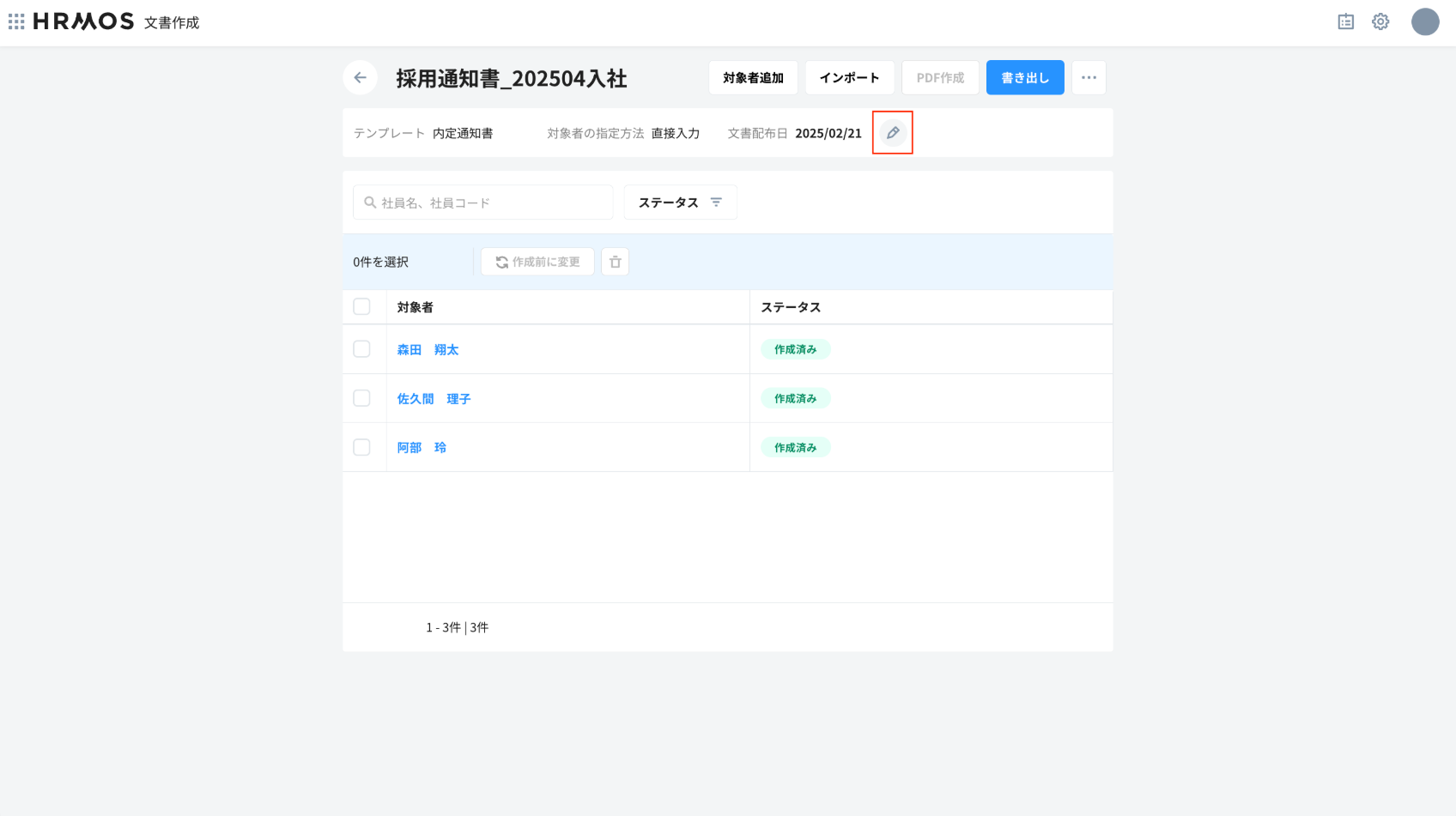The height and width of the screenshot is (816, 1456).
Task: Click the back arrow button
Action: click(361, 78)
